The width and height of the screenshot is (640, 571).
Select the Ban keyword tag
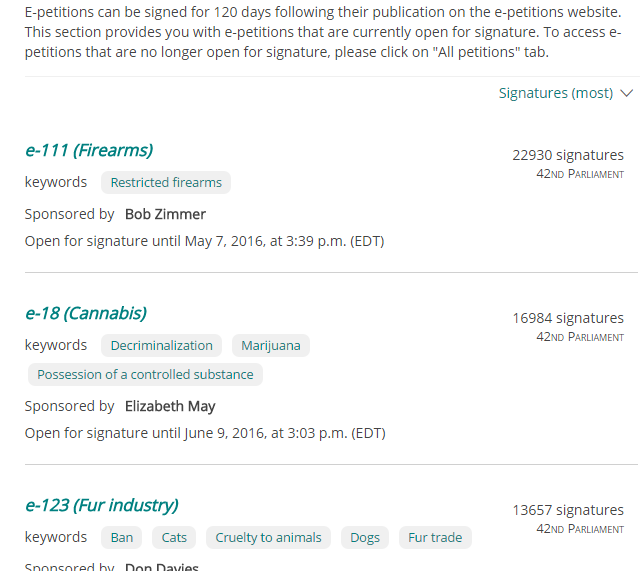[x=122, y=538]
